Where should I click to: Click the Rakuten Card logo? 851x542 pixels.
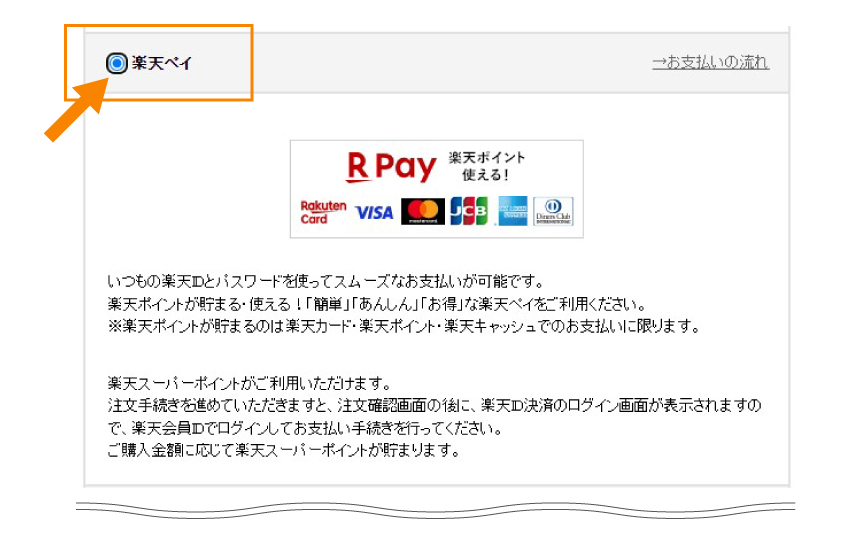(323, 212)
